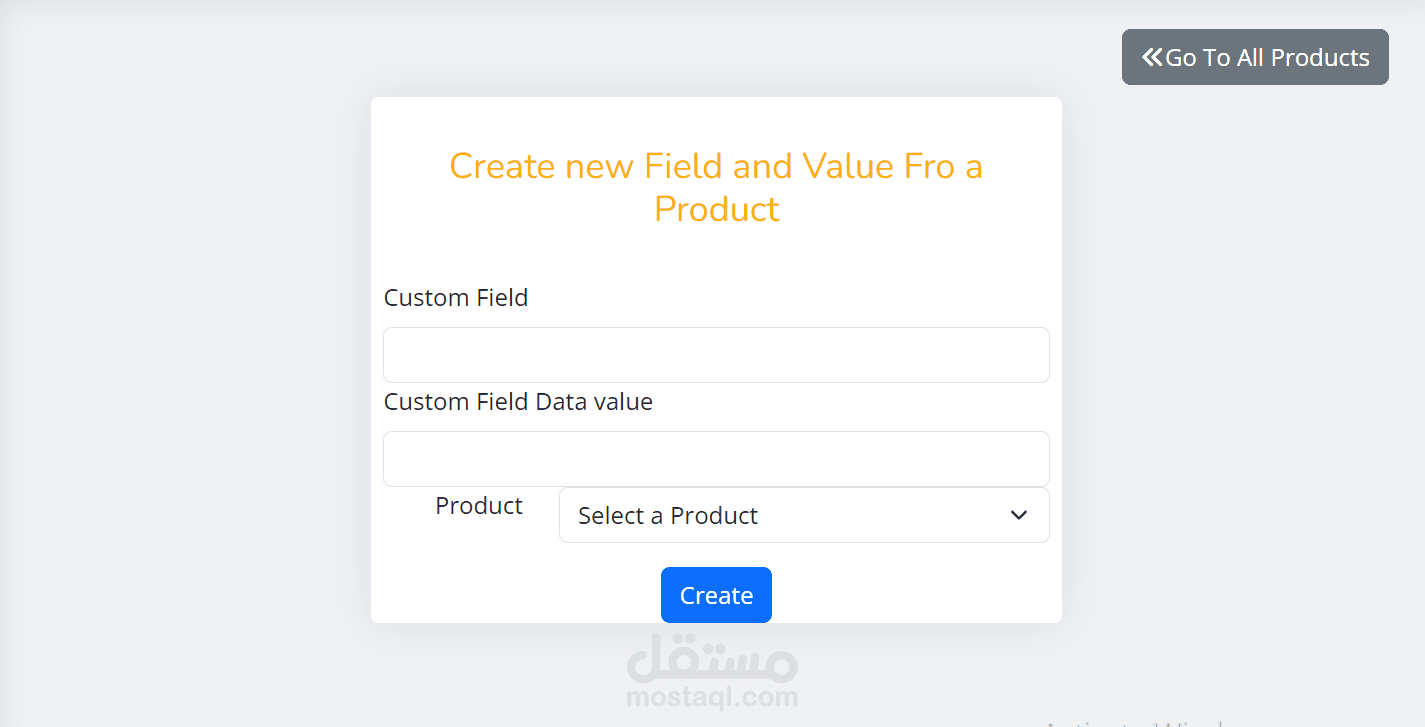Image resolution: width=1425 pixels, height=727 pixels.
Task: Open the Select a Product dropdown
Action: click(804, 515)
